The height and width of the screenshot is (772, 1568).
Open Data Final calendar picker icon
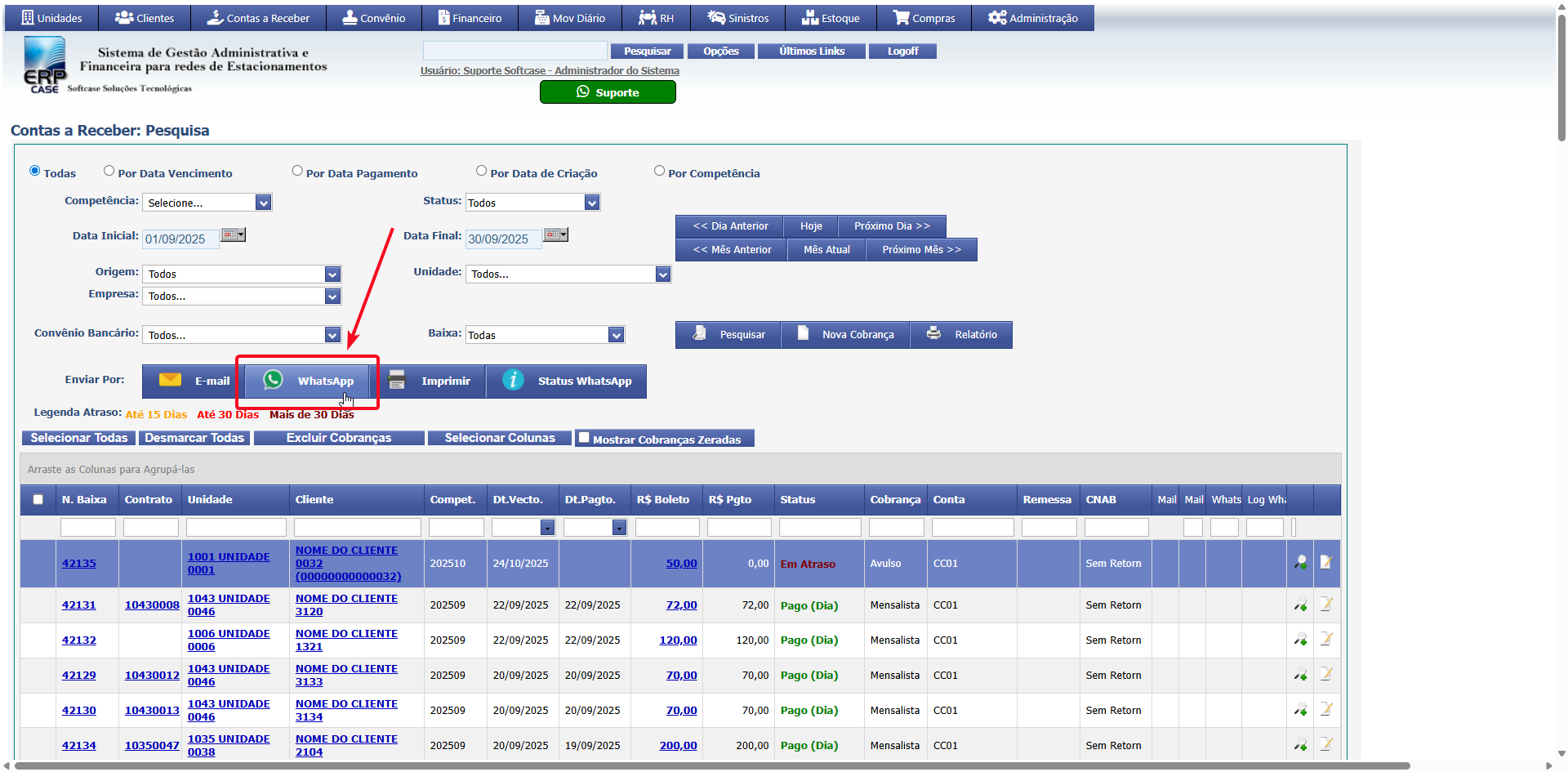click(556, 235)
